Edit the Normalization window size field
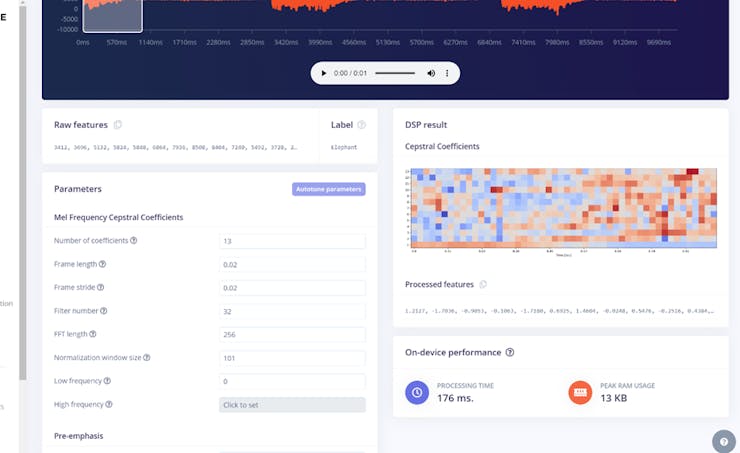Viewport: 740px width, 453px height. pos(292,358)
